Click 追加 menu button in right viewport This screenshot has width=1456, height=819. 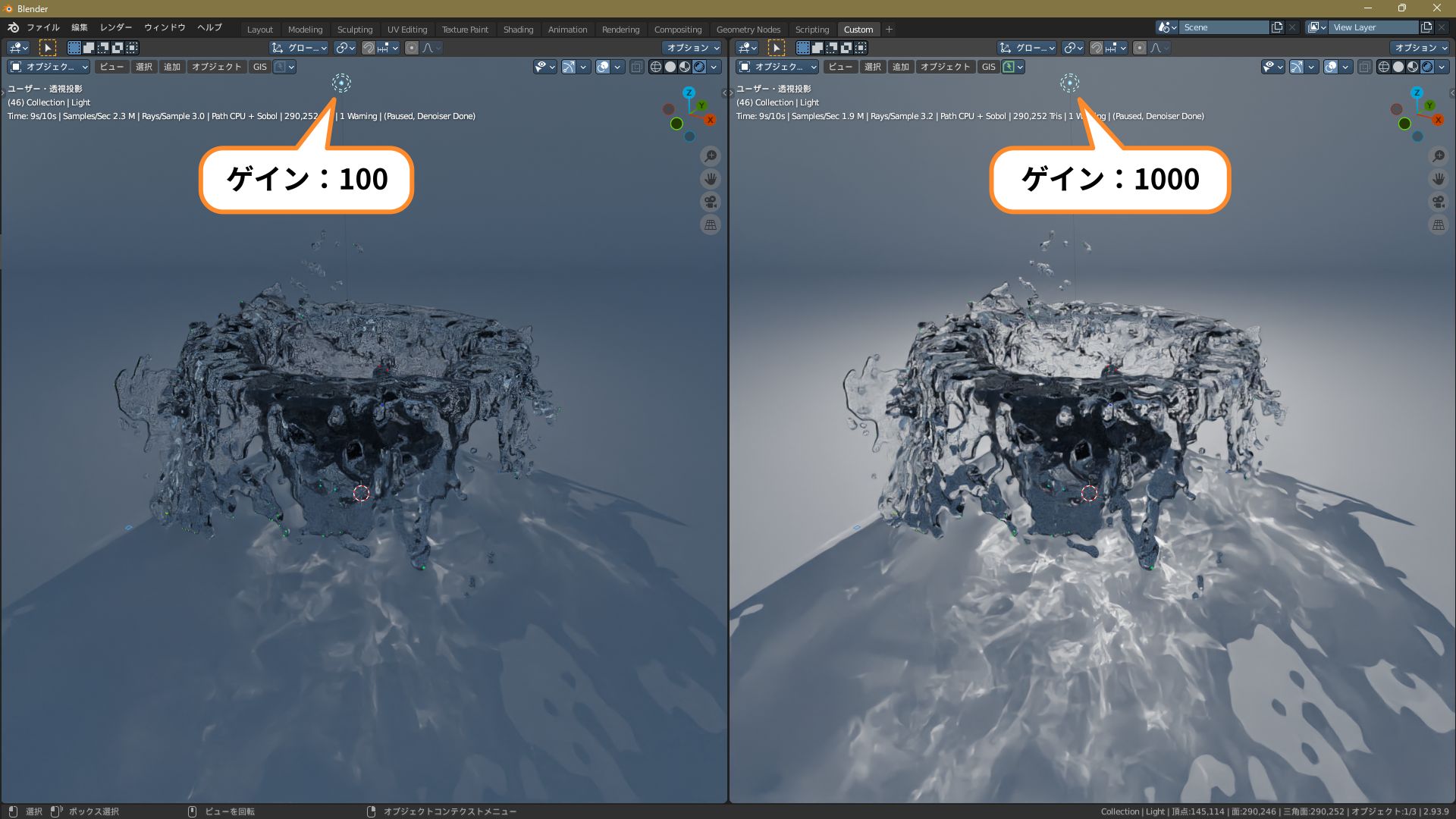click(900, 67)
